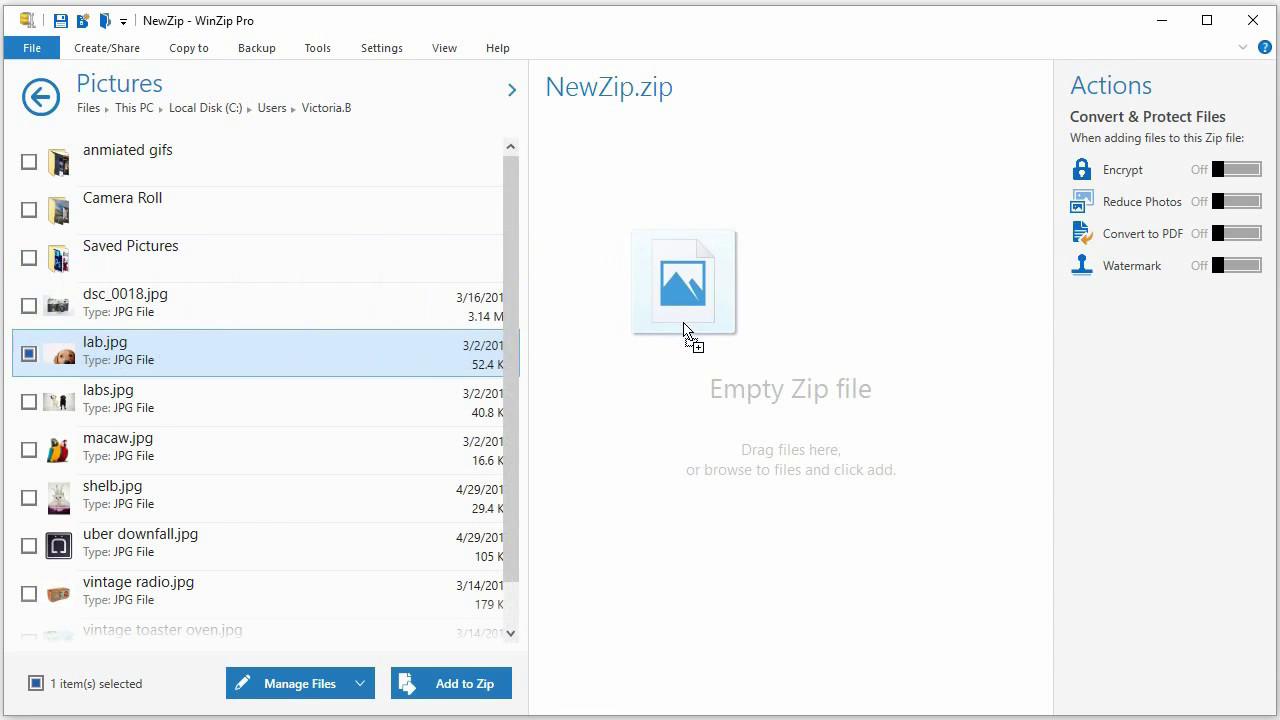Open the Create/Share tab
This screenshot has width=1280, height=720.
pyautogui.click(x=107, y=47)
